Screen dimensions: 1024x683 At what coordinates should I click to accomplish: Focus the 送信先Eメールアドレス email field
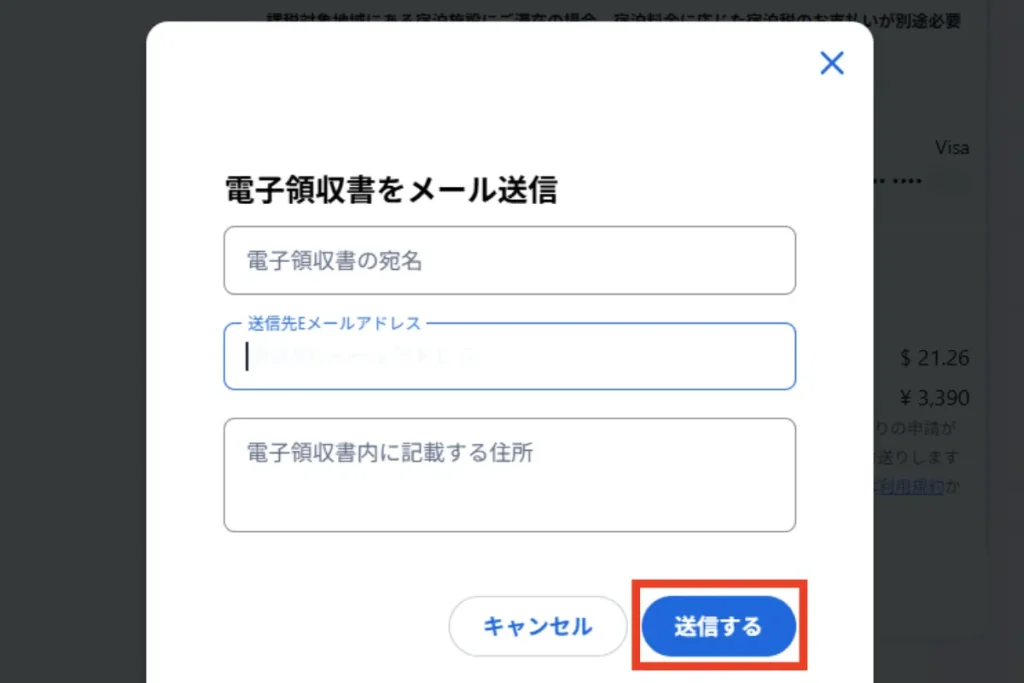point(510,356)
